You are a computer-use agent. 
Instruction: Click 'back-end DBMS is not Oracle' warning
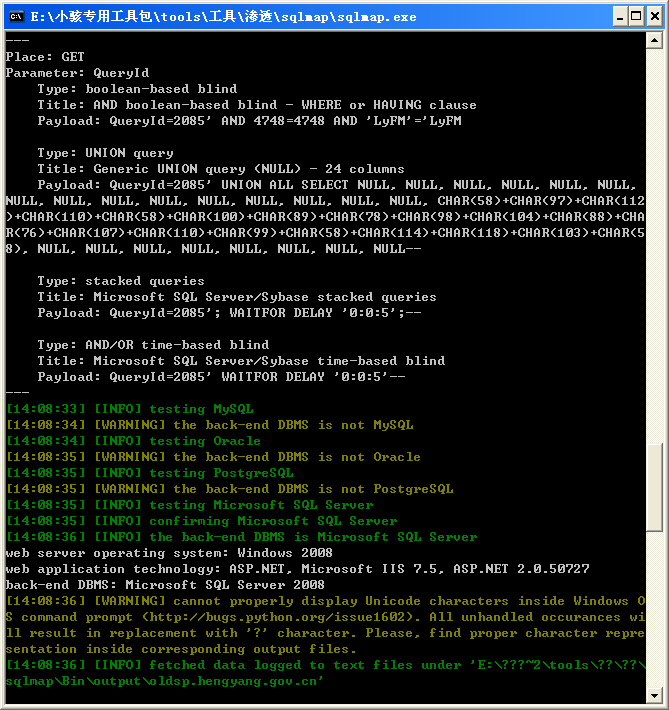click(213, 457)
